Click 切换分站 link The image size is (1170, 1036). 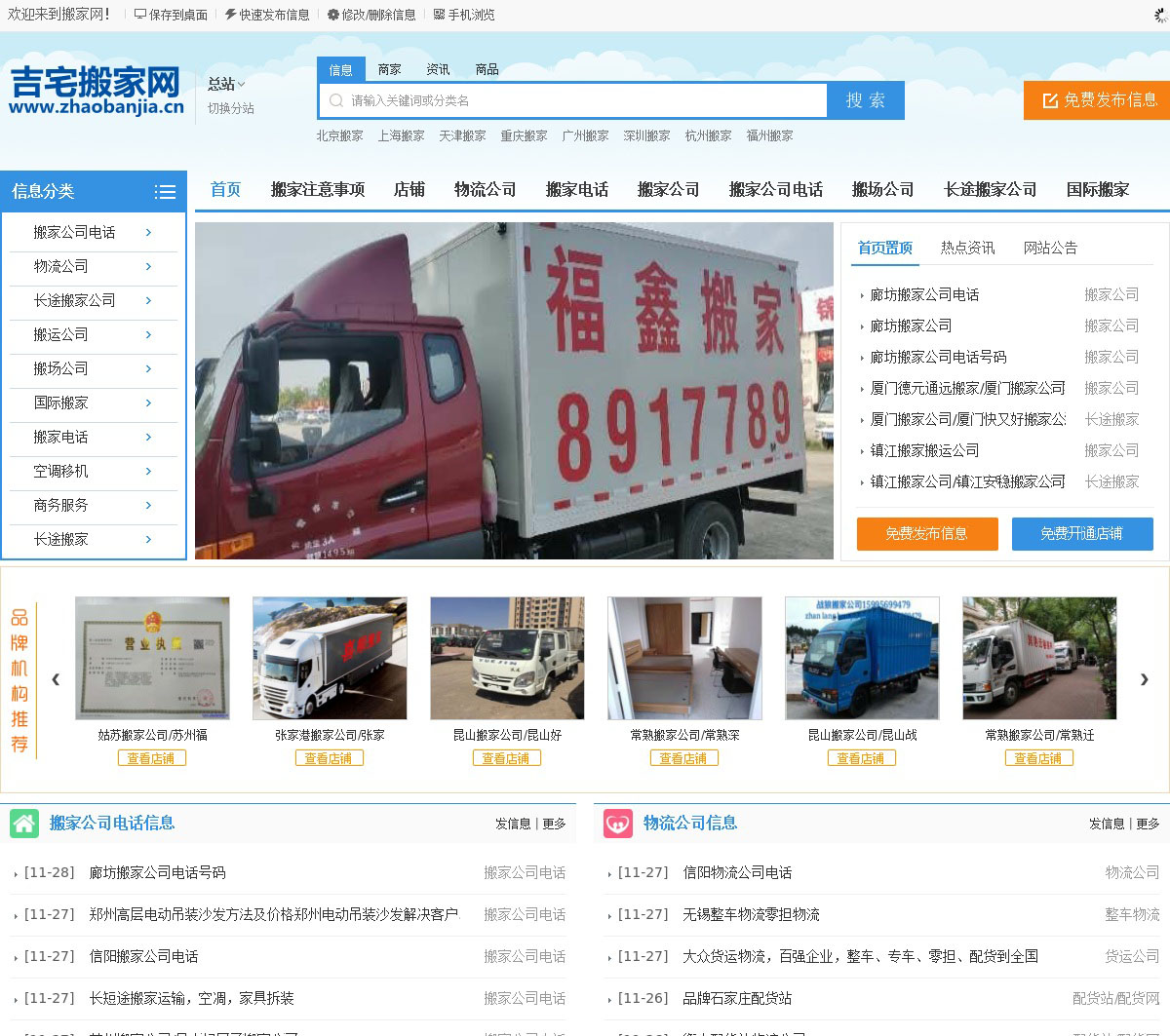click(x=231, y=108)
